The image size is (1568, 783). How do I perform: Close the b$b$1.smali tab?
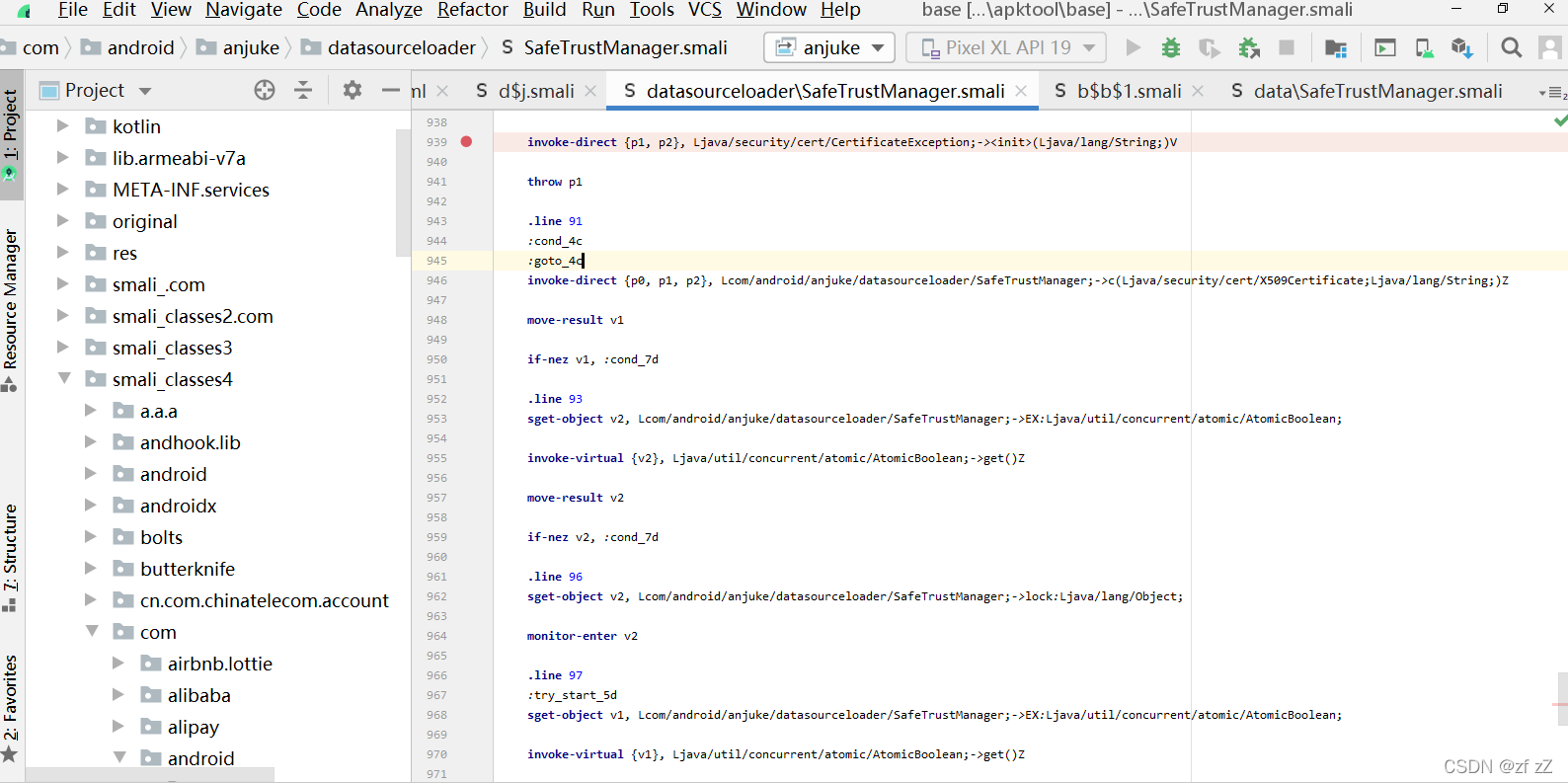coord(1198,91)
